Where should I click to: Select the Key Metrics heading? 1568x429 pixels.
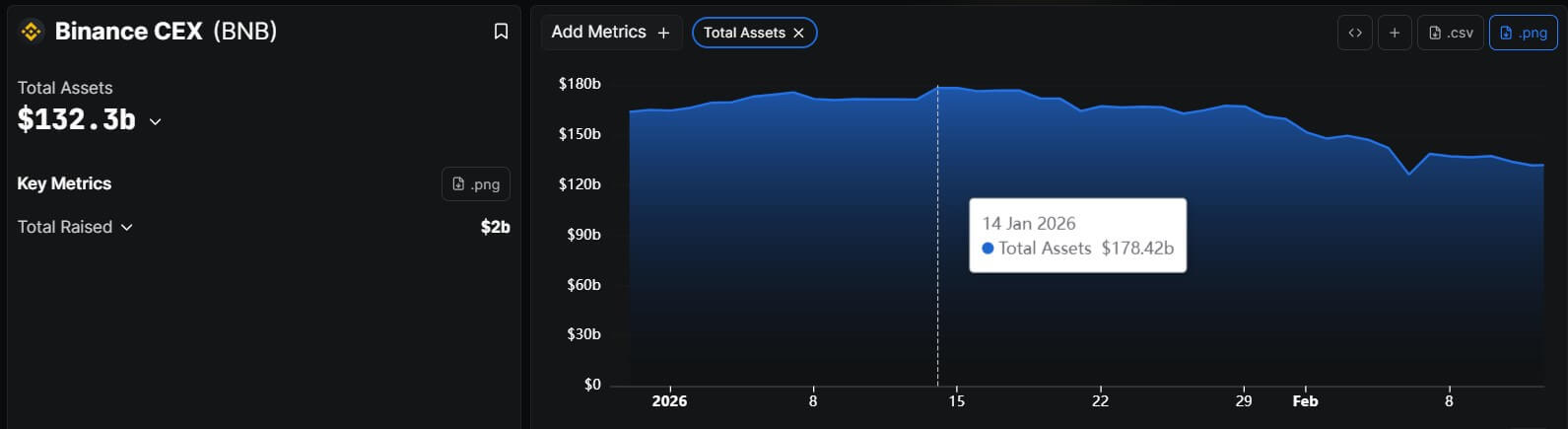pos(64,183)
